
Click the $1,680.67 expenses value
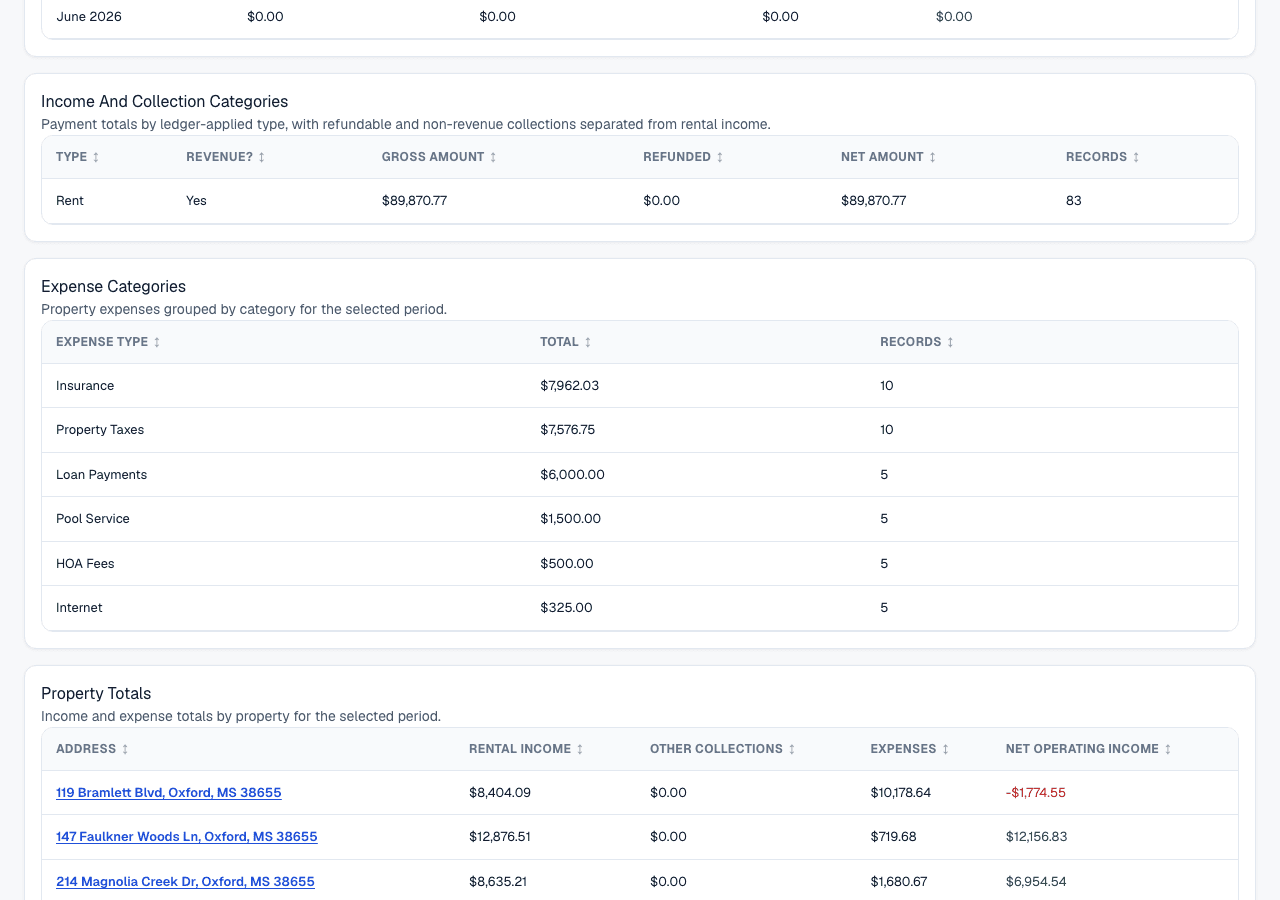tap(899, 882)
